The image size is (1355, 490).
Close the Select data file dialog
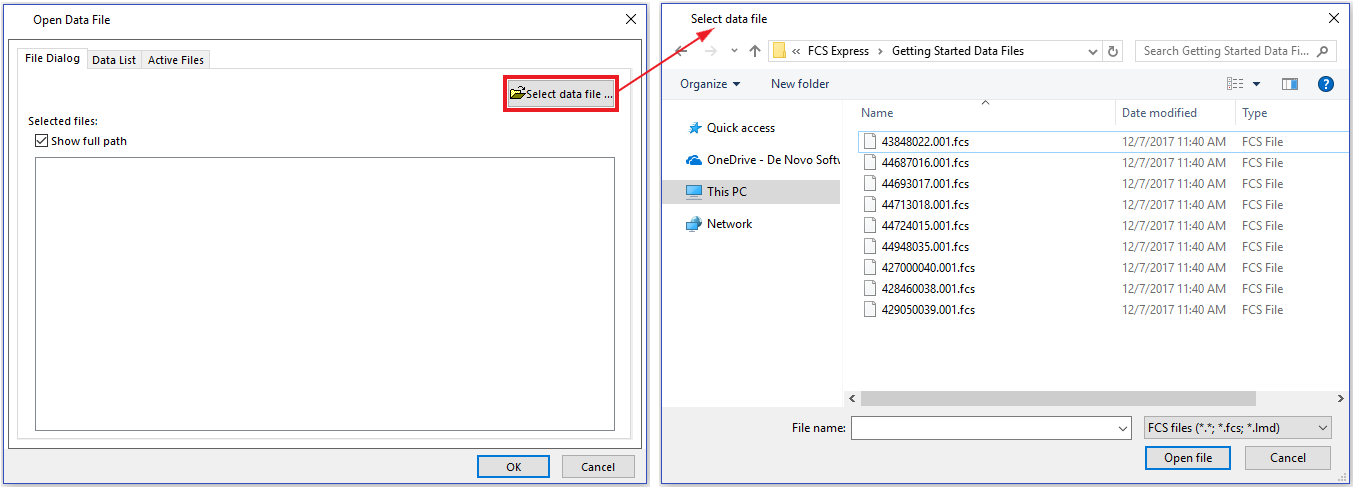click(1333, 18)
